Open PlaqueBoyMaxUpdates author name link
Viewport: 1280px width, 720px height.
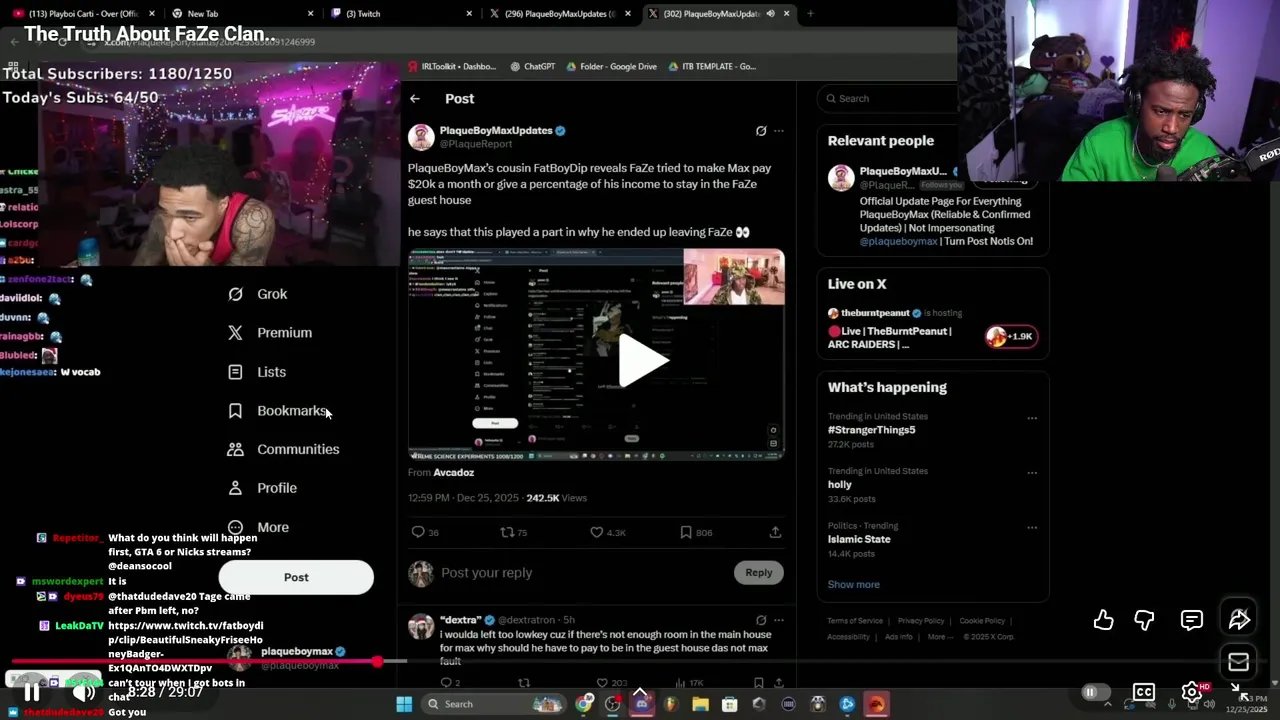pyautogui.click(x=496, y=131)
